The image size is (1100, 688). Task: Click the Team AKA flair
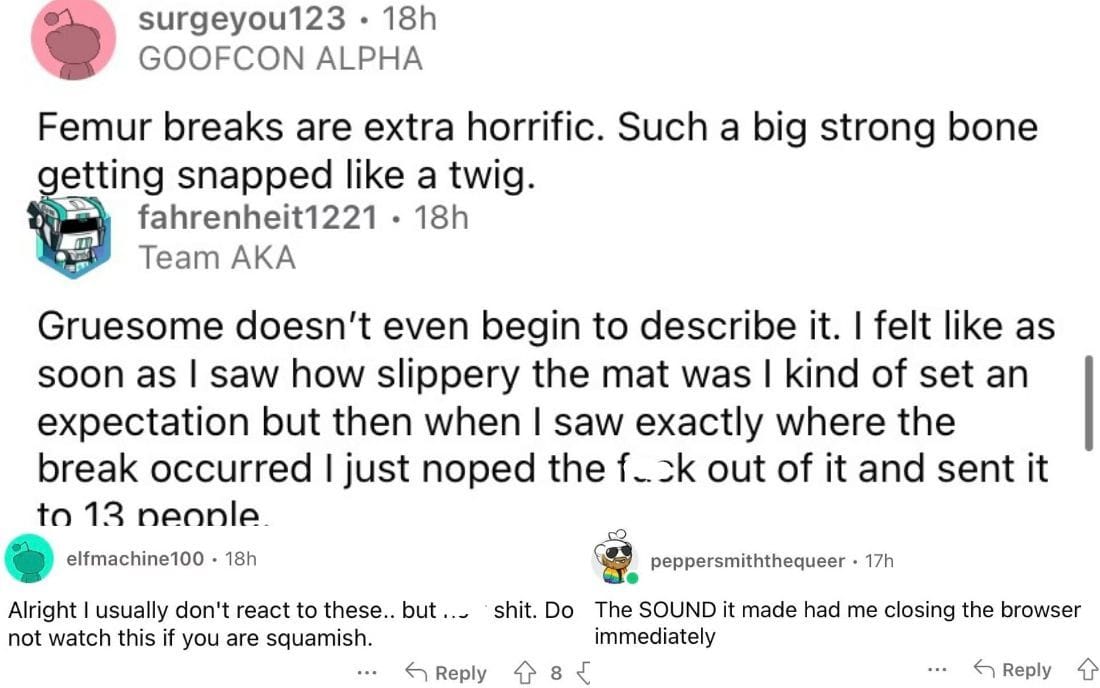click(217, 258)
